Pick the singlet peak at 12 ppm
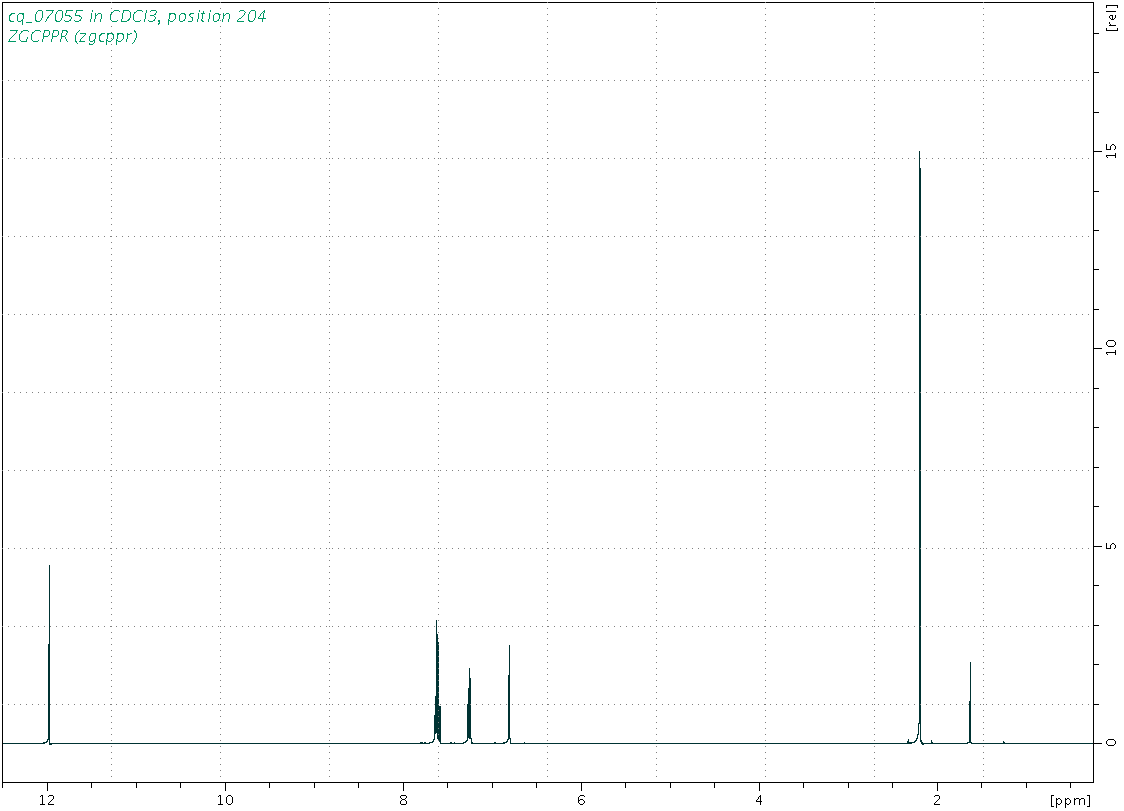The height and width of the screenshot is (811, 1124). (x=49, y=654)
